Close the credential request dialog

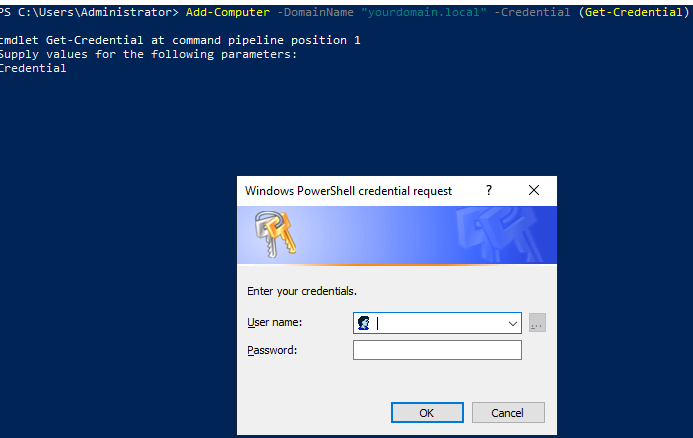534,190
